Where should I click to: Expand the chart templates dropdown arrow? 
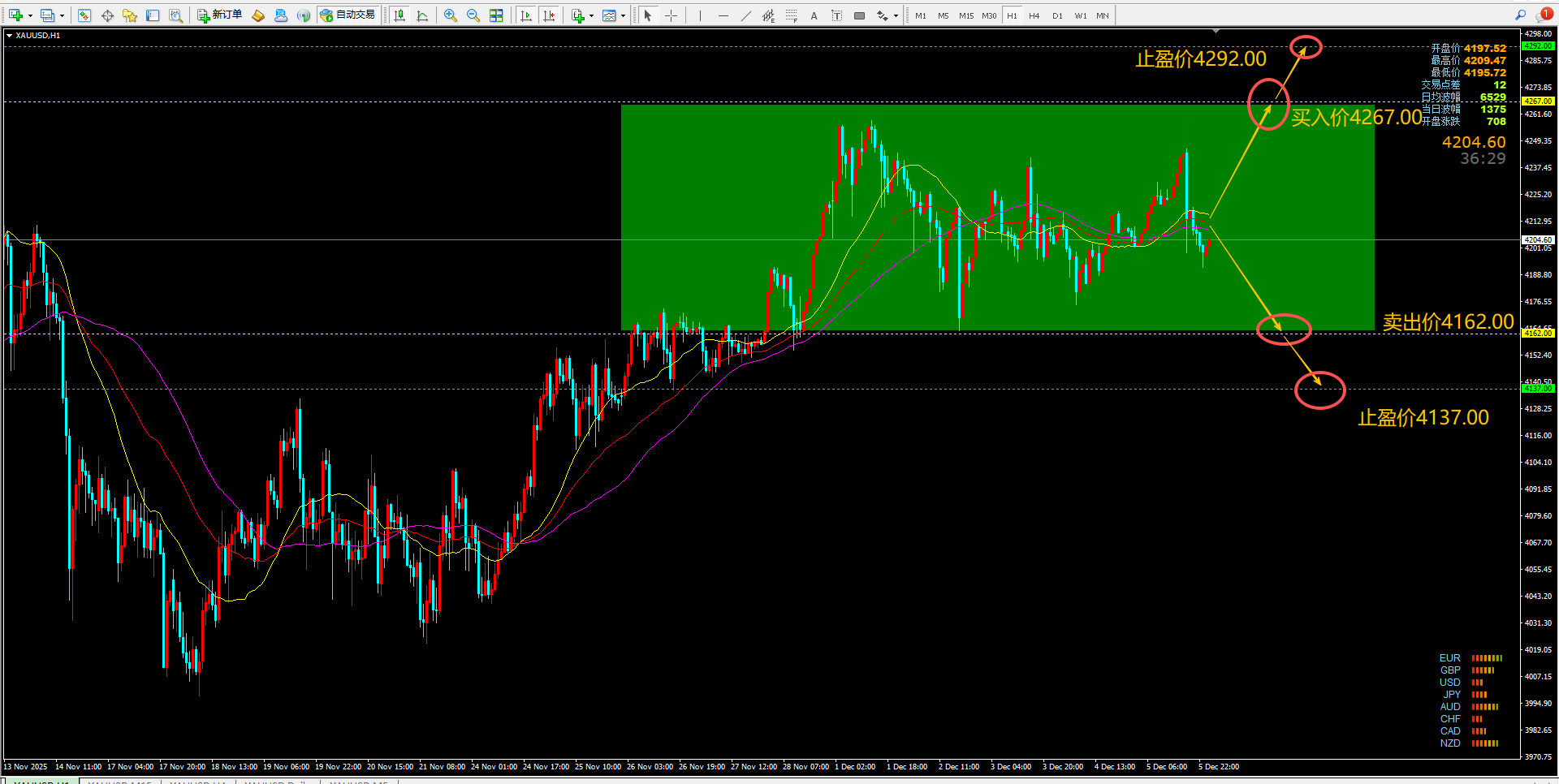point(623,15)
